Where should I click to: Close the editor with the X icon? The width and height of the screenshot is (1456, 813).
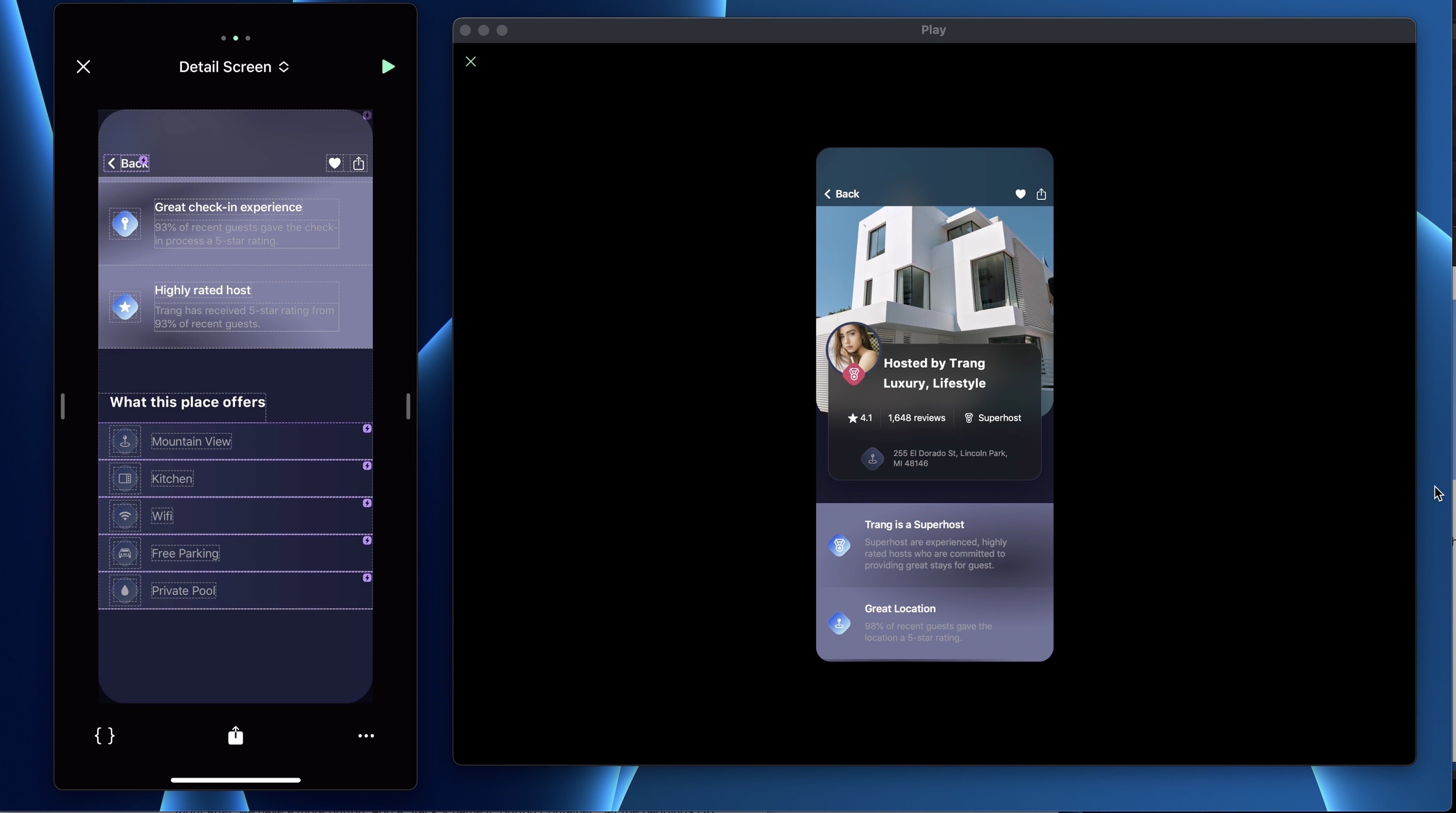[83, 66]
